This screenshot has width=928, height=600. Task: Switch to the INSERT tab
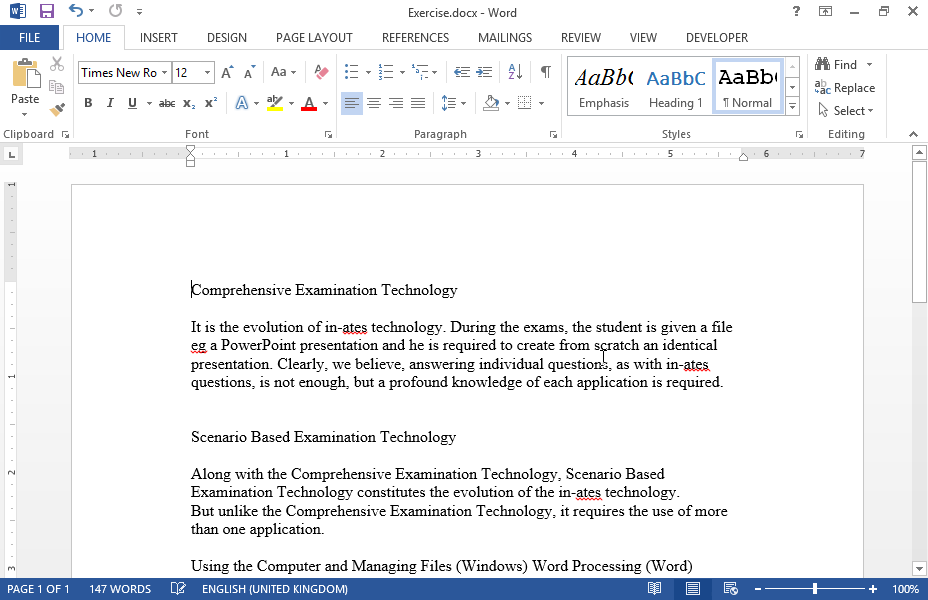tap(159, 38)
